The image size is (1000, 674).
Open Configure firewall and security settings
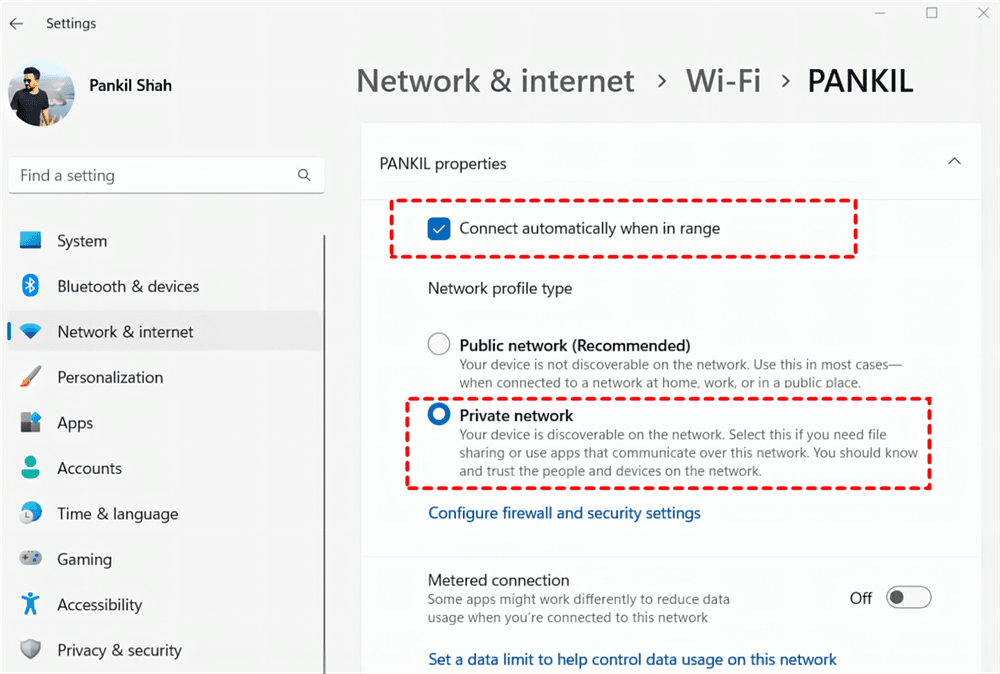tap(564, 513)
